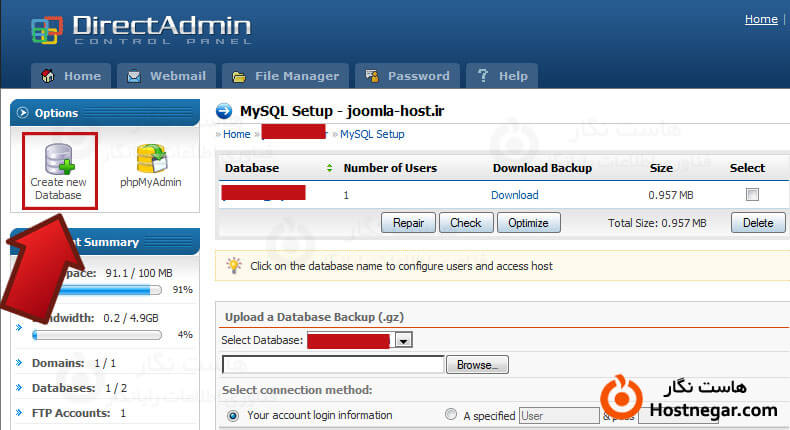
Task: Click the Check button
Action: (466, 223)
